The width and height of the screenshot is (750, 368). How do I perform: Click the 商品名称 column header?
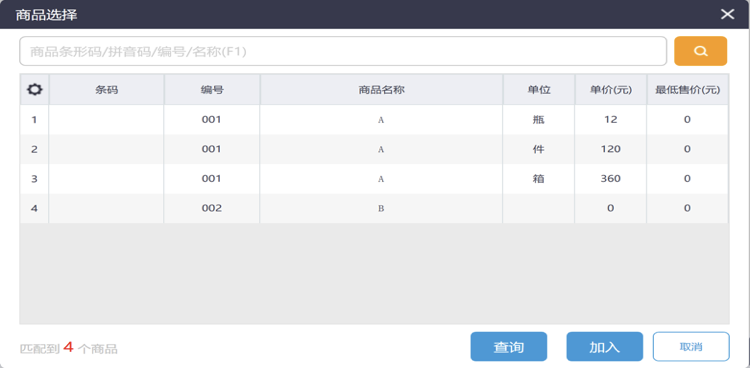(x=381, y=89)
